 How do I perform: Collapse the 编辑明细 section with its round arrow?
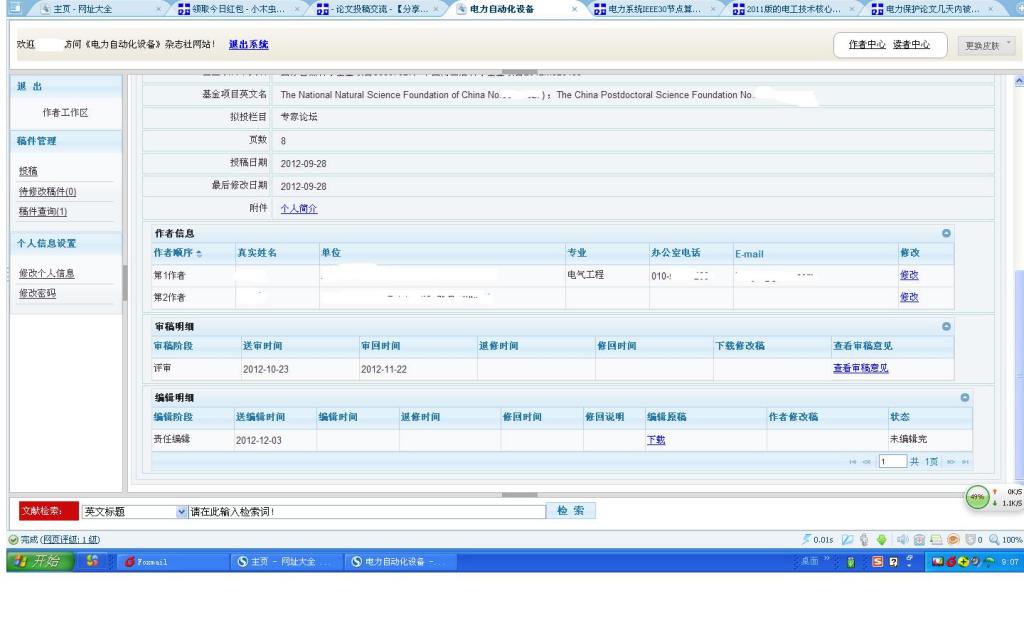965,398
